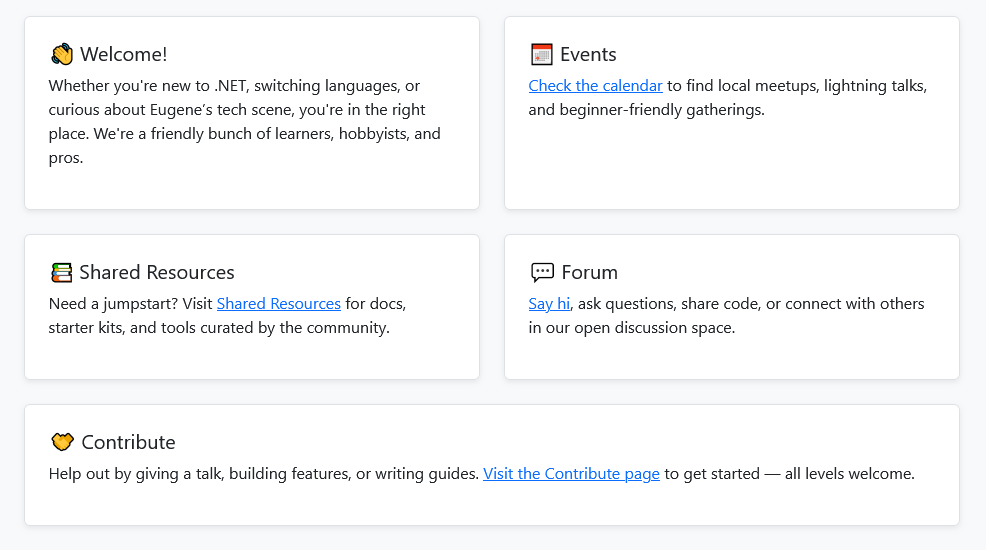Viewport: 986px width, 550px height.
Task: Click the waving hand emoji icon
Action: pos(62,54)
